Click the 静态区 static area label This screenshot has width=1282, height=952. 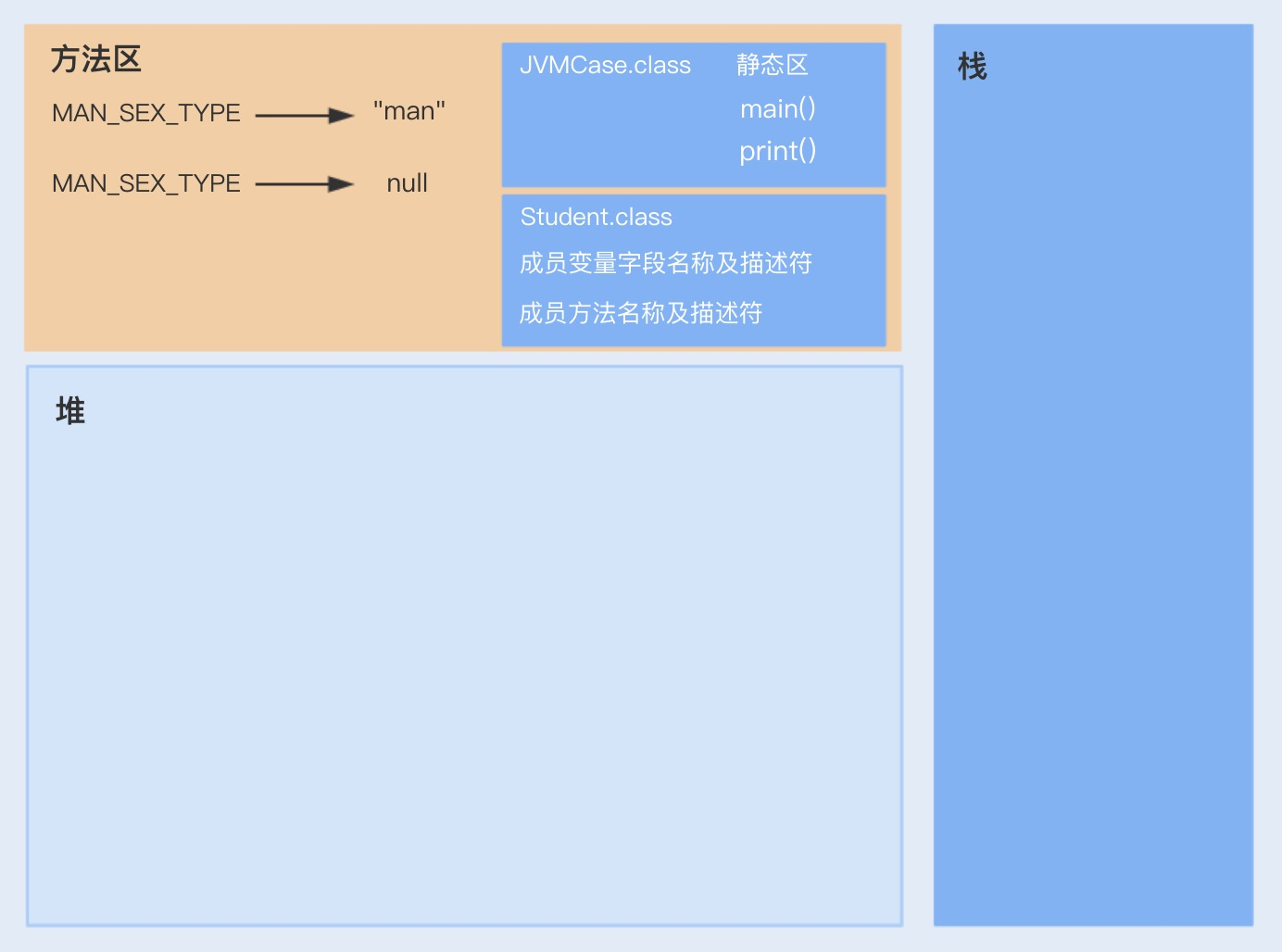pyautogui.click(x=772, y=65)
